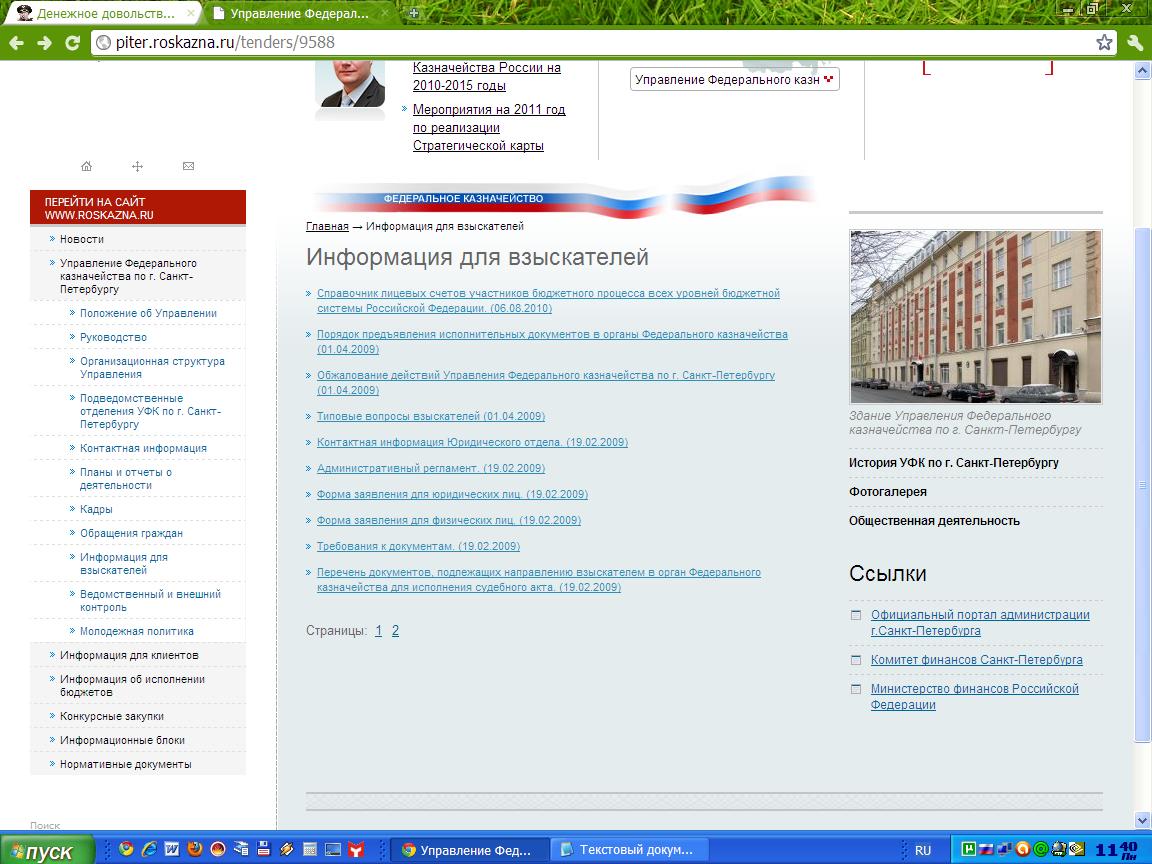Click the Windows пуск Start button
Screen dimensions: 1152x864
pyautogui.click(x=46, y=850)
